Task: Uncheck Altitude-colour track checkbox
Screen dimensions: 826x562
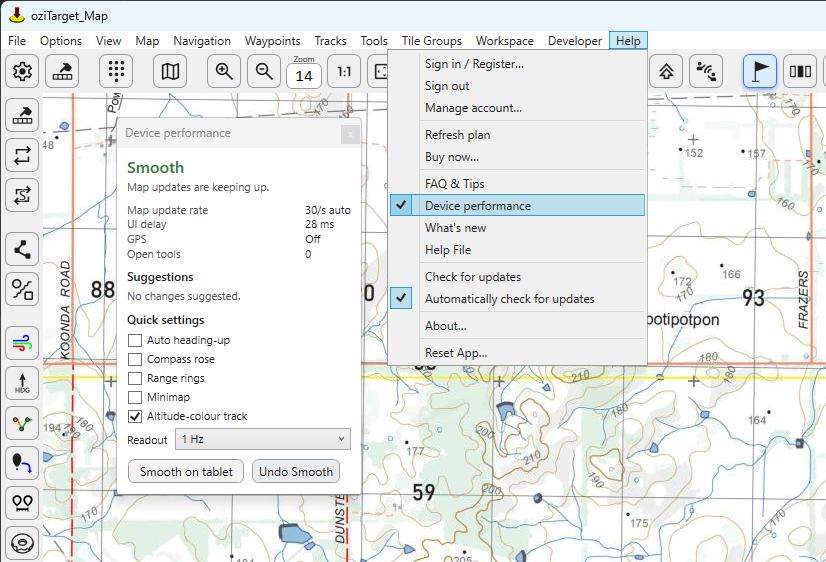Action: (135, 416)
